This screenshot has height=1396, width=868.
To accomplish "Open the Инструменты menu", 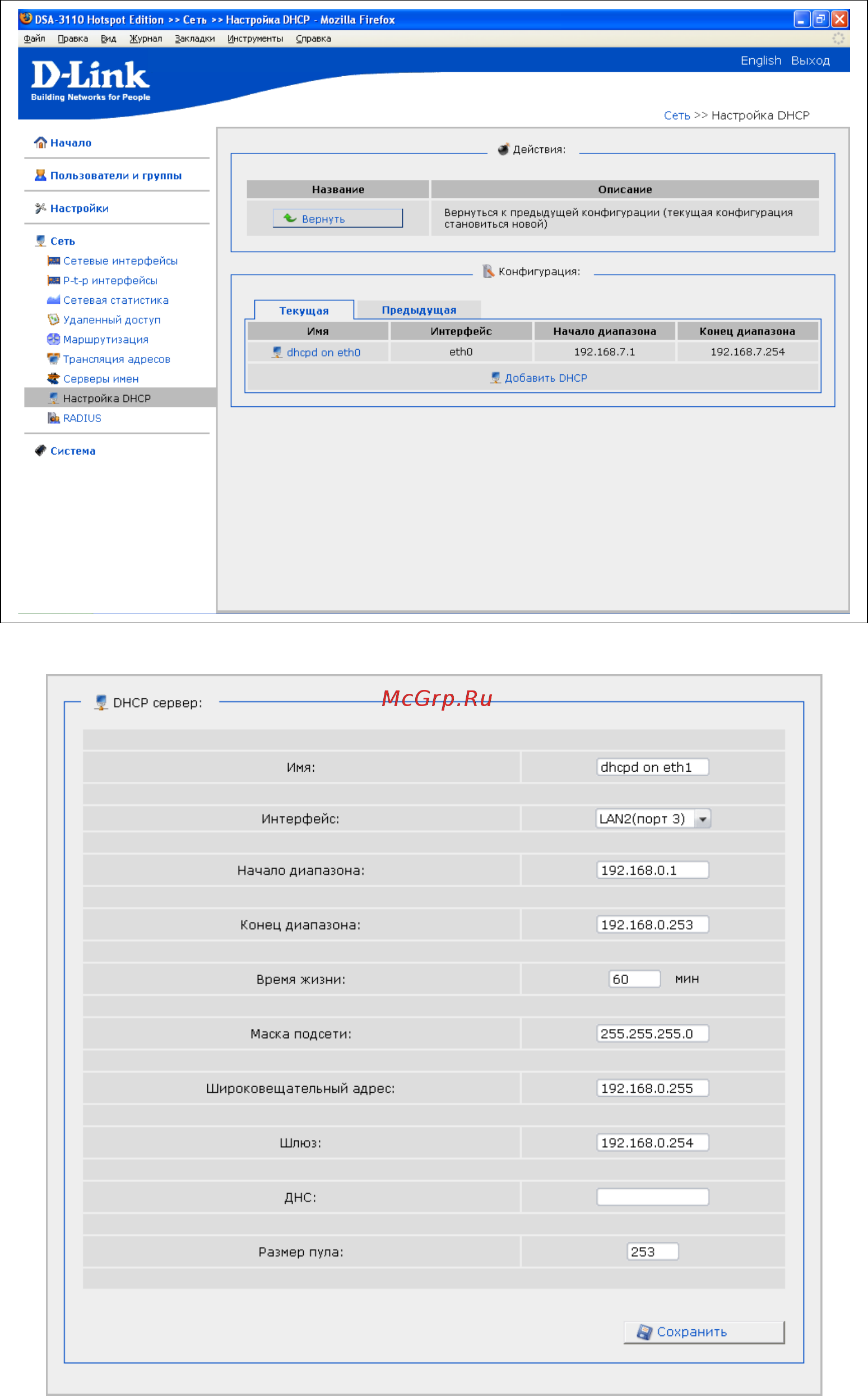I will point(256,39).
